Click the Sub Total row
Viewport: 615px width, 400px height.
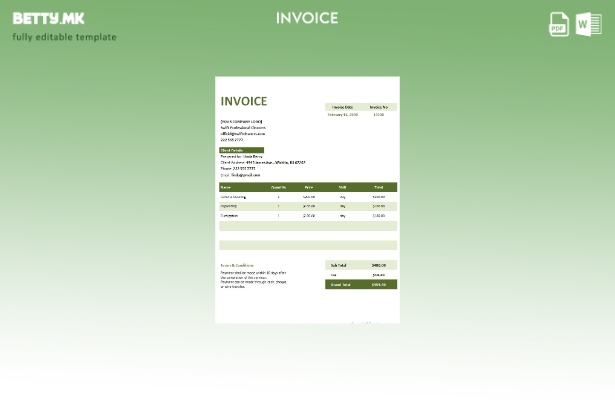click(361, 265)
